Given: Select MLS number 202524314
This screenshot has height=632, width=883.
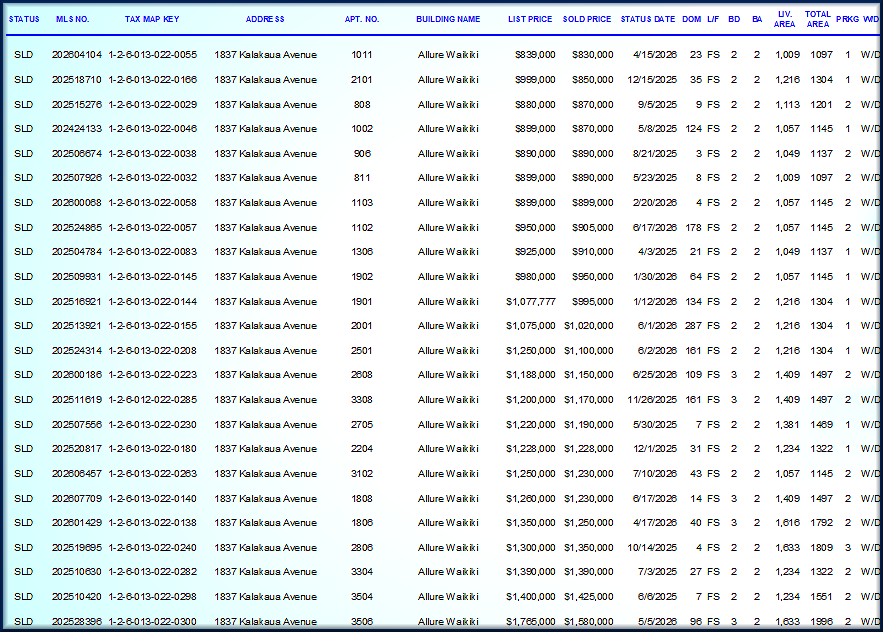Looking at the screenshot, I should point(77,350).
